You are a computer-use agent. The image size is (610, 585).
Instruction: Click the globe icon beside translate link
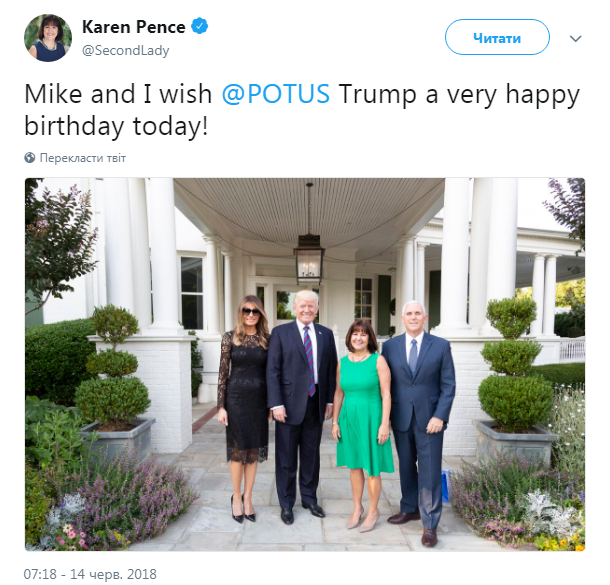tap(31, 158)
